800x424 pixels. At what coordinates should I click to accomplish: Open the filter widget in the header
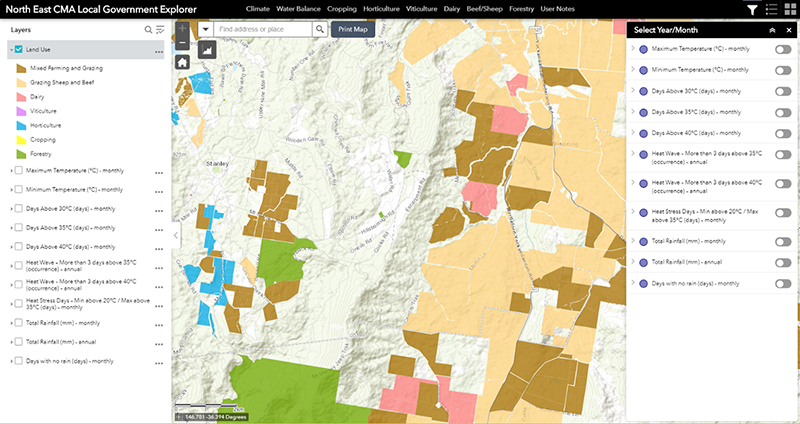[752, 10]
